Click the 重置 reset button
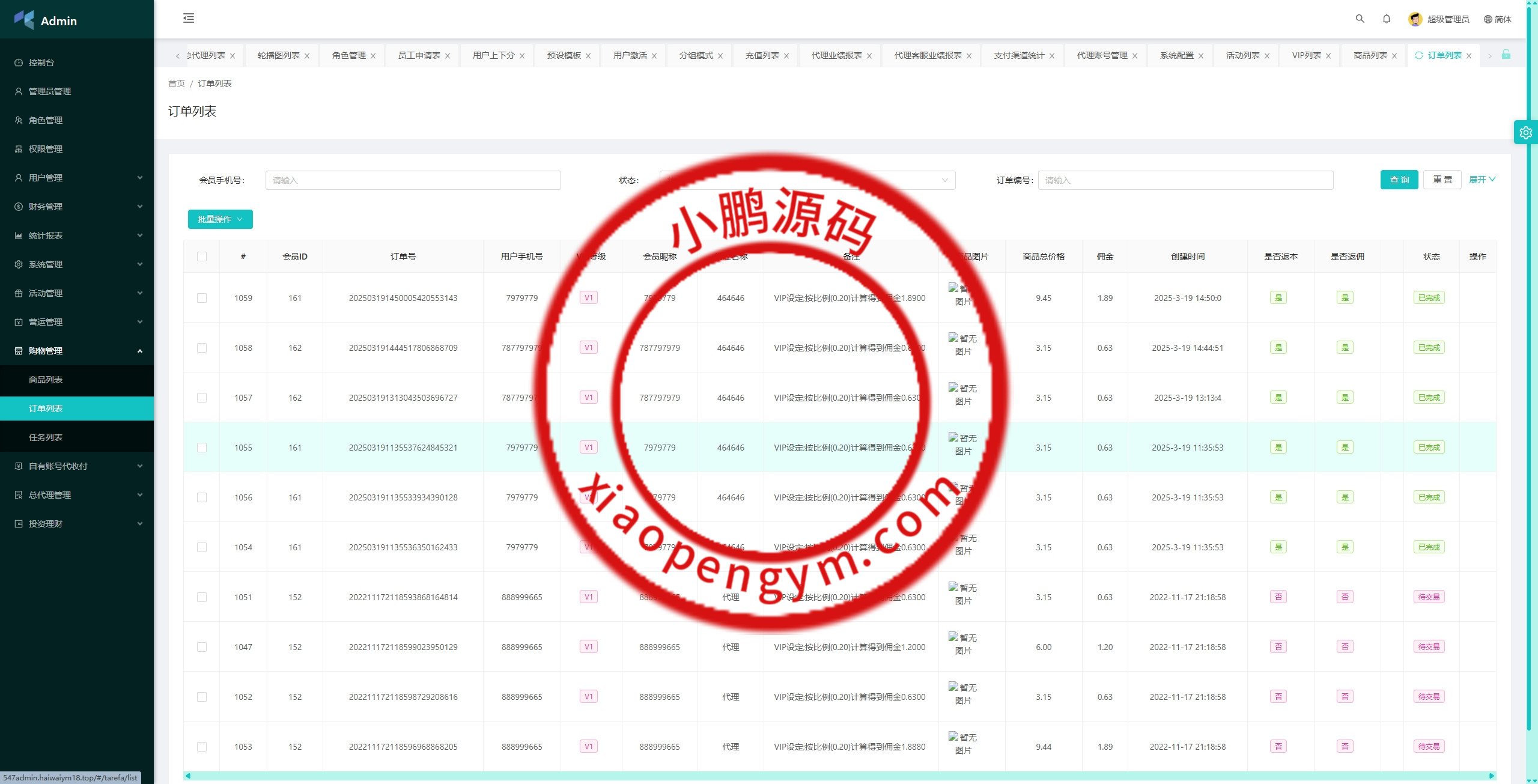Image resolution: width=1538 pixels, height=784 pixels. click(x=1442, y=180)
